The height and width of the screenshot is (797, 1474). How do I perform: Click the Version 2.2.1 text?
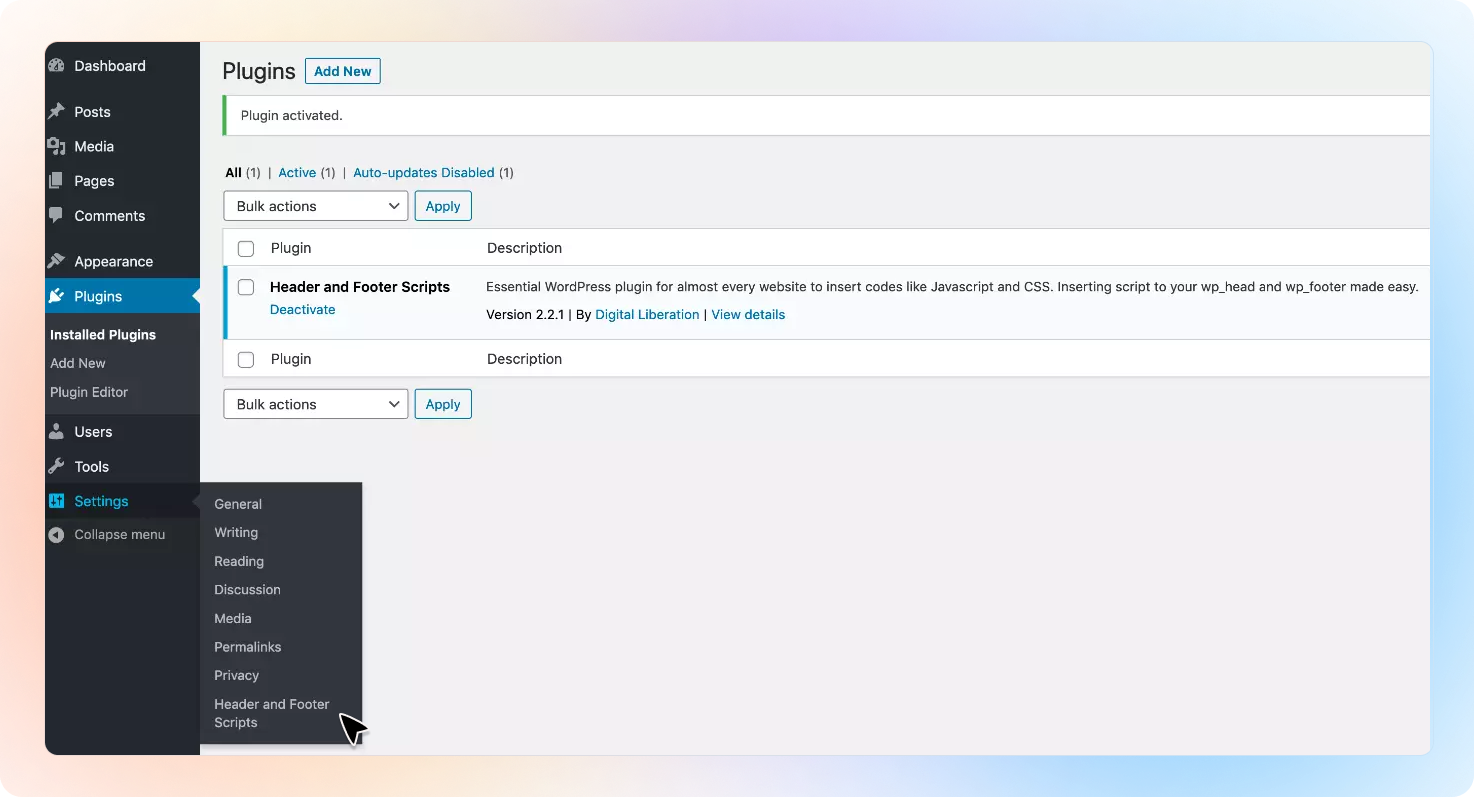coord(525,315)
